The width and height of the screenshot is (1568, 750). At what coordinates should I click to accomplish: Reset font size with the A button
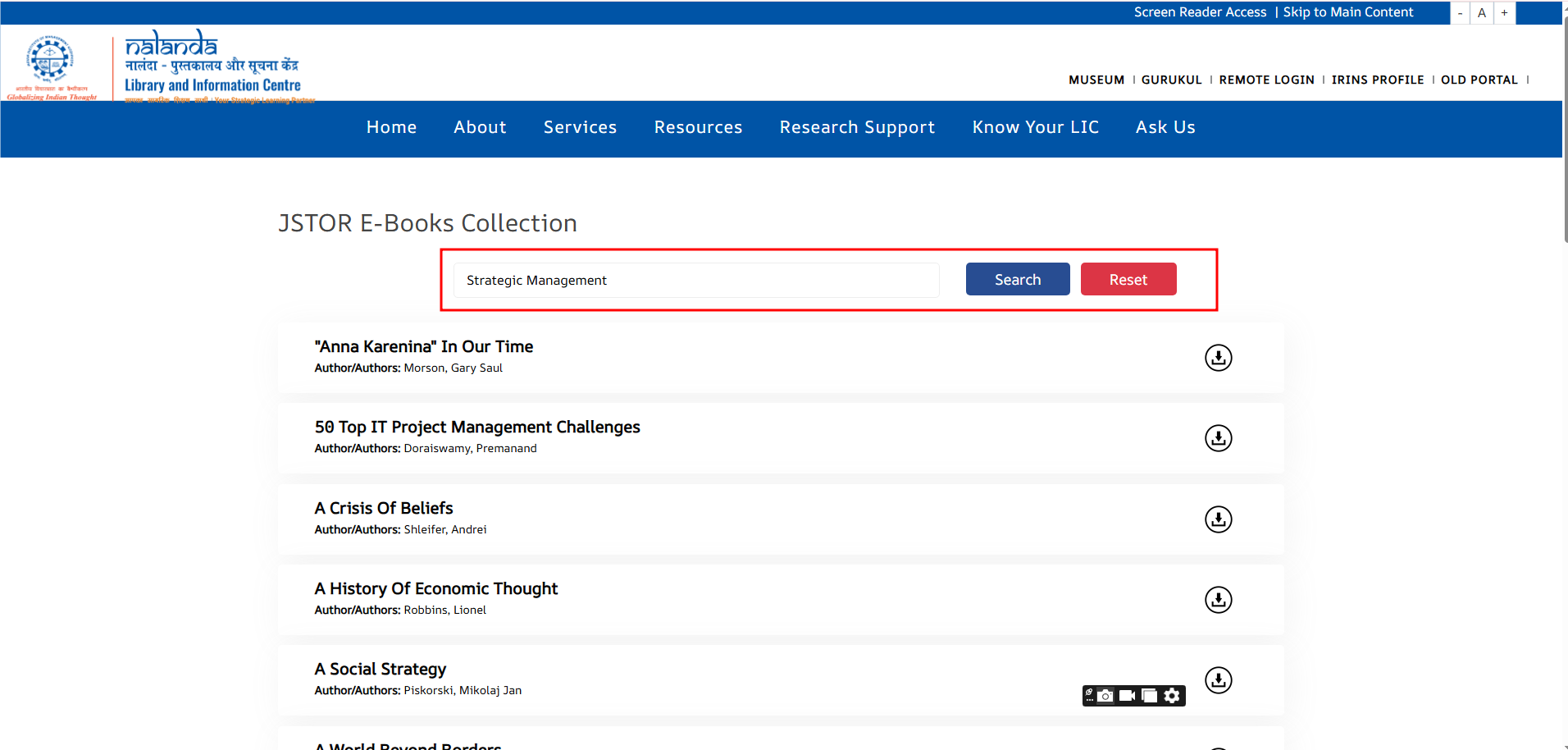point(1482,13)
